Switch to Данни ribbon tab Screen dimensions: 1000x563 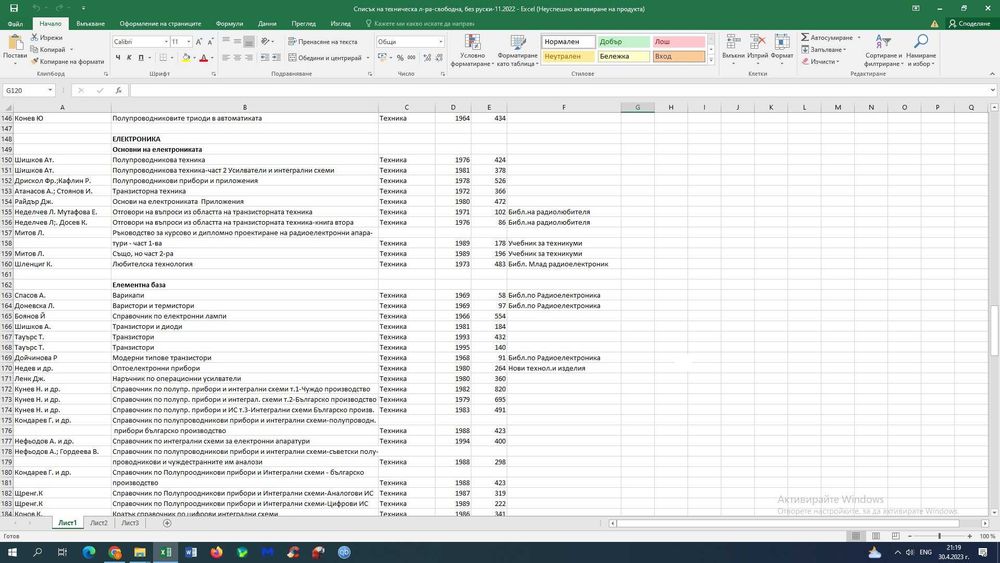pos(267,24)
